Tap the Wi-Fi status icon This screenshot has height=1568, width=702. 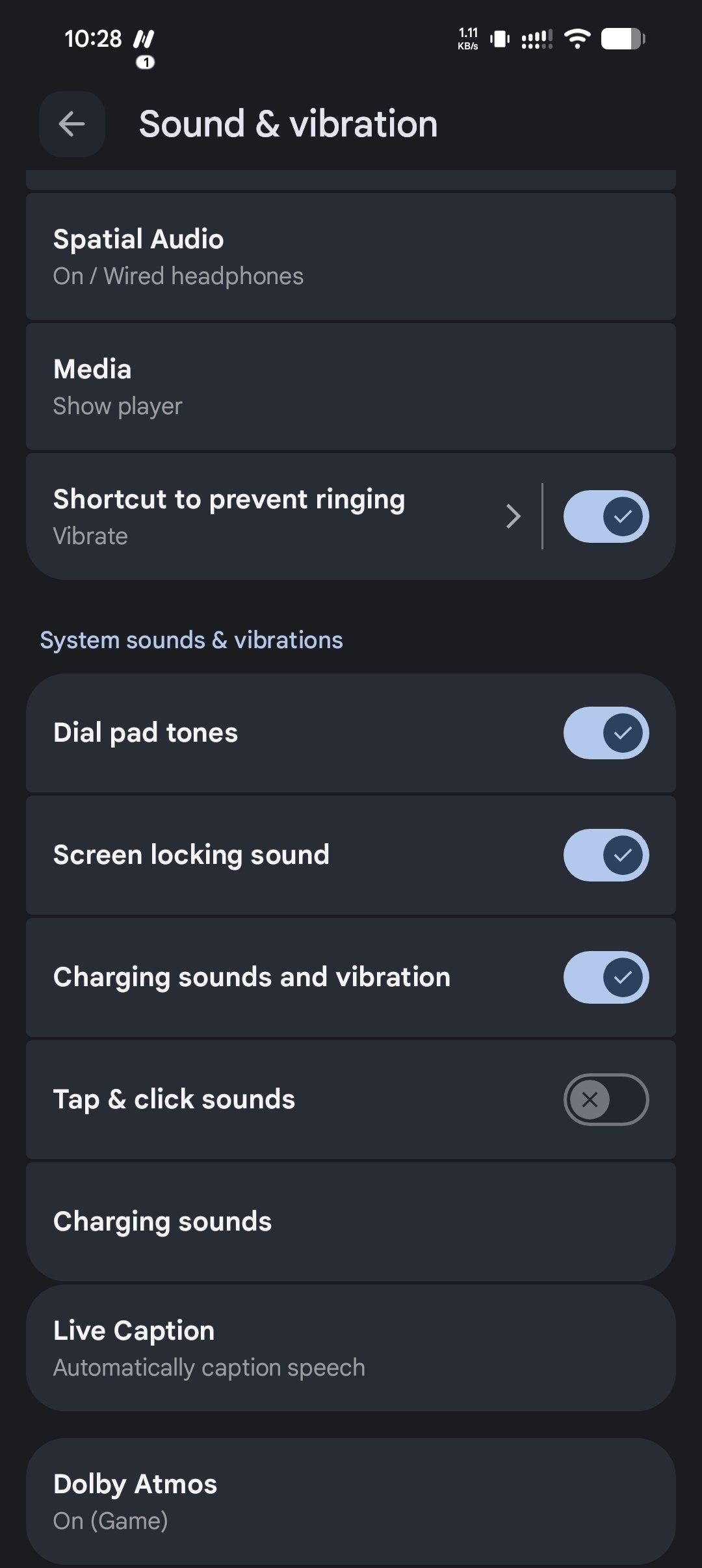point(577,39)
